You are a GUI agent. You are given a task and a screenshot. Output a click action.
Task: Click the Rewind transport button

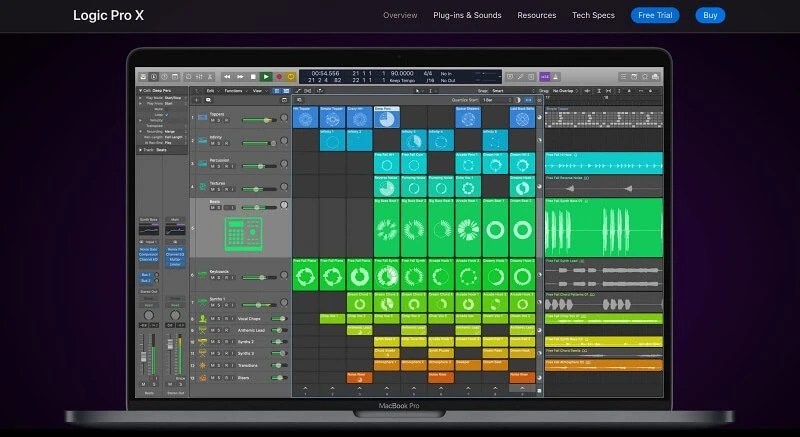pyautogui.click(x=227, y=76)
